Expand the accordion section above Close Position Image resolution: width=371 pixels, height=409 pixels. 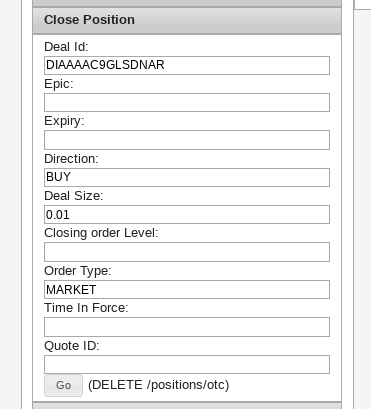coord(187,3)
